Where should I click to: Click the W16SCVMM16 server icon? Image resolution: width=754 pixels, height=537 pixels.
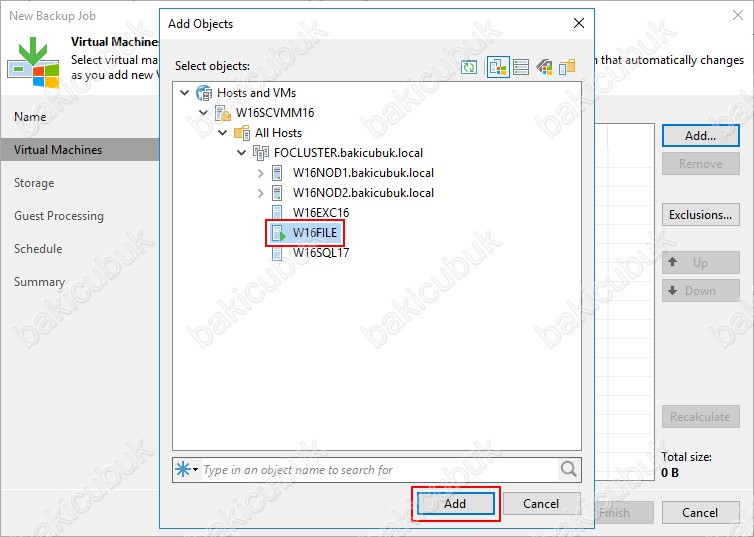coord(223,113)
